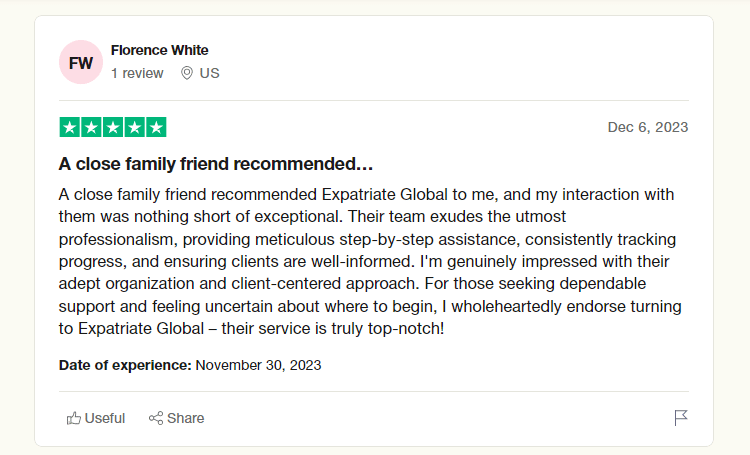Click the Dec 6, 2023 review date
The width and height of the screenshot is (750, 455).
point(648,127)
